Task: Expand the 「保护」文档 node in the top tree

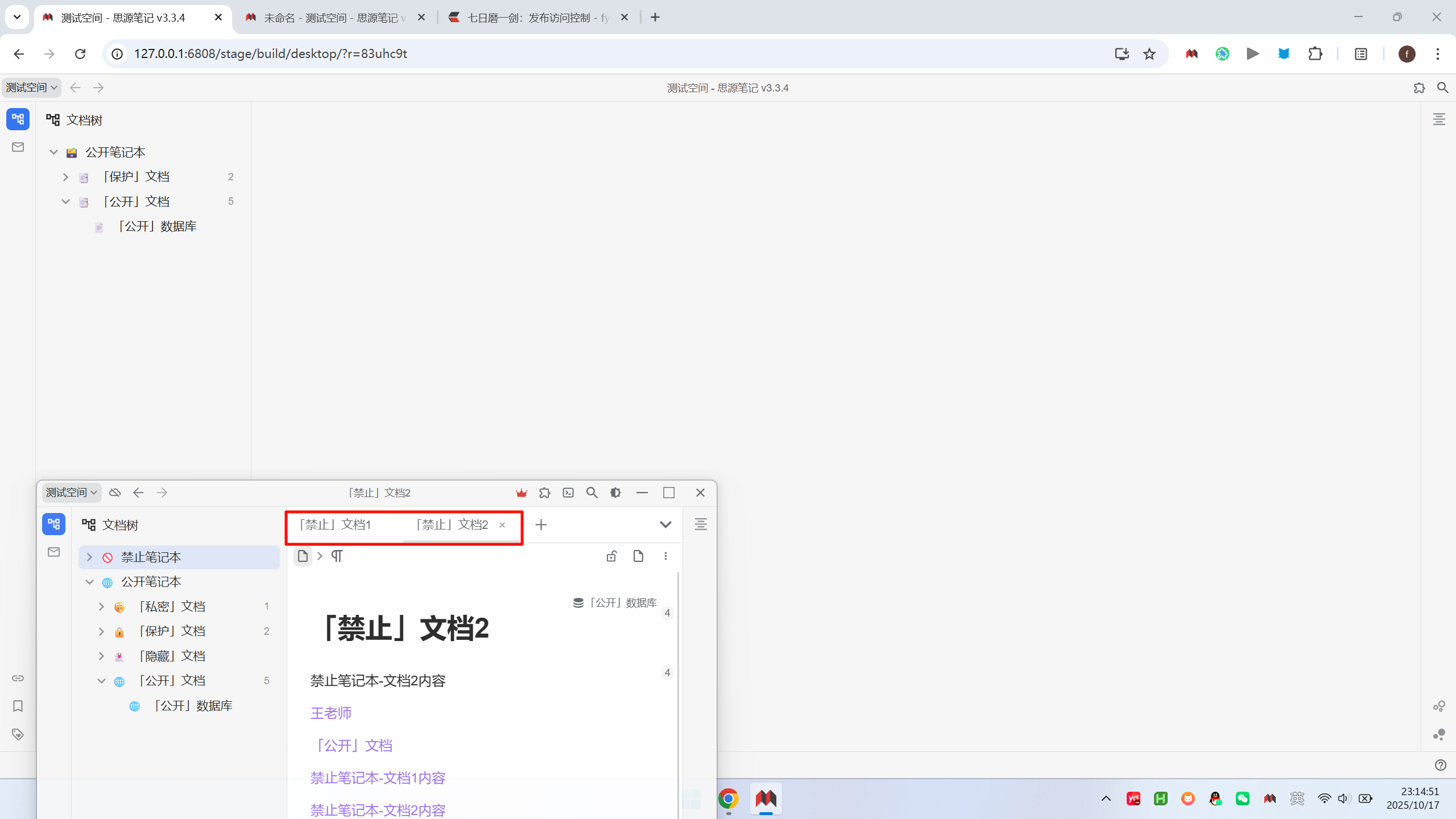Action: (65, 177)
